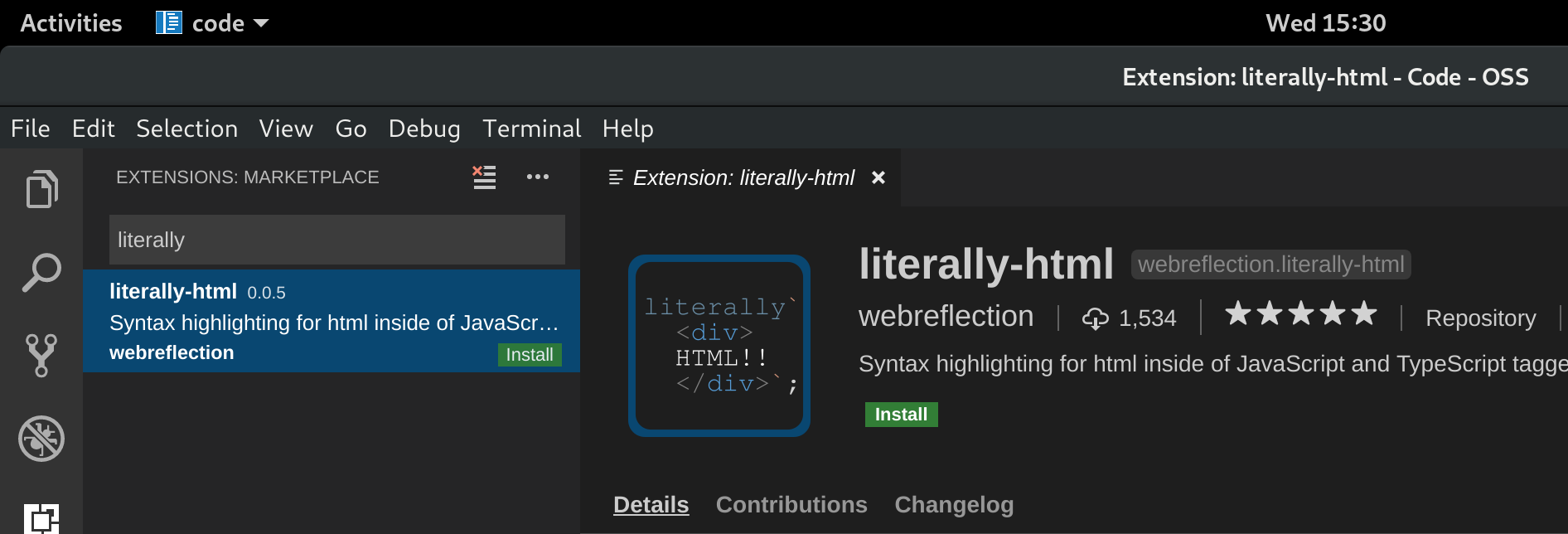This screenshot has height=534, width=1568.
Task: Click the extensions search field containing literally
Action: coord(337,240)
